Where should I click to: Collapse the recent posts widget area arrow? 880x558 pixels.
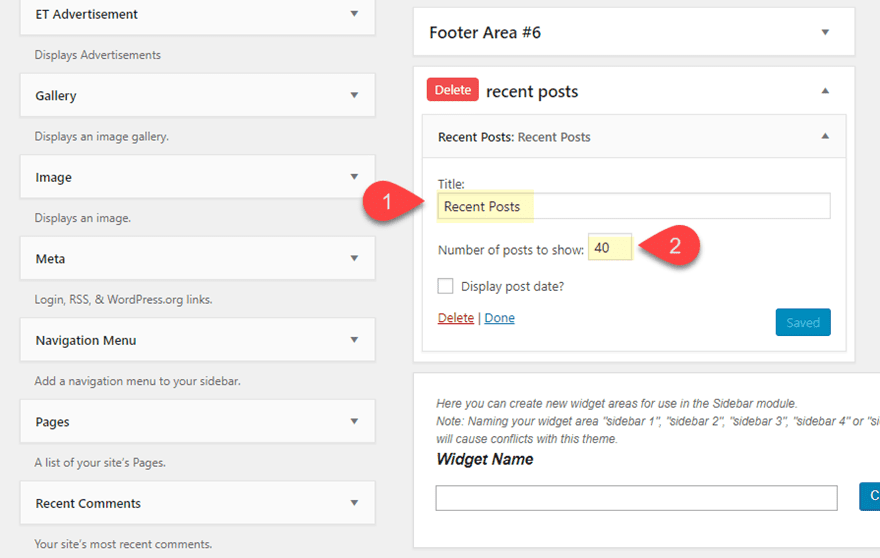point(825,91)
